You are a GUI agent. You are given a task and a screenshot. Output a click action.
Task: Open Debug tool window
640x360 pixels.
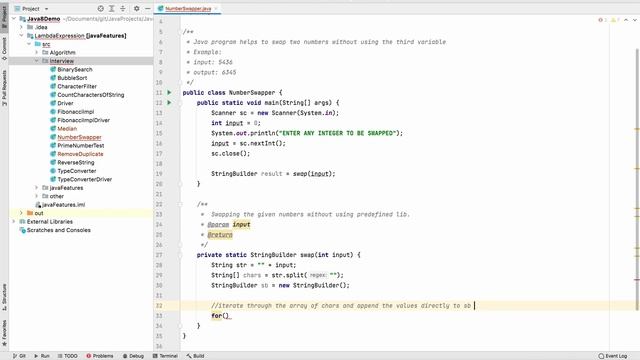point(133,356)
